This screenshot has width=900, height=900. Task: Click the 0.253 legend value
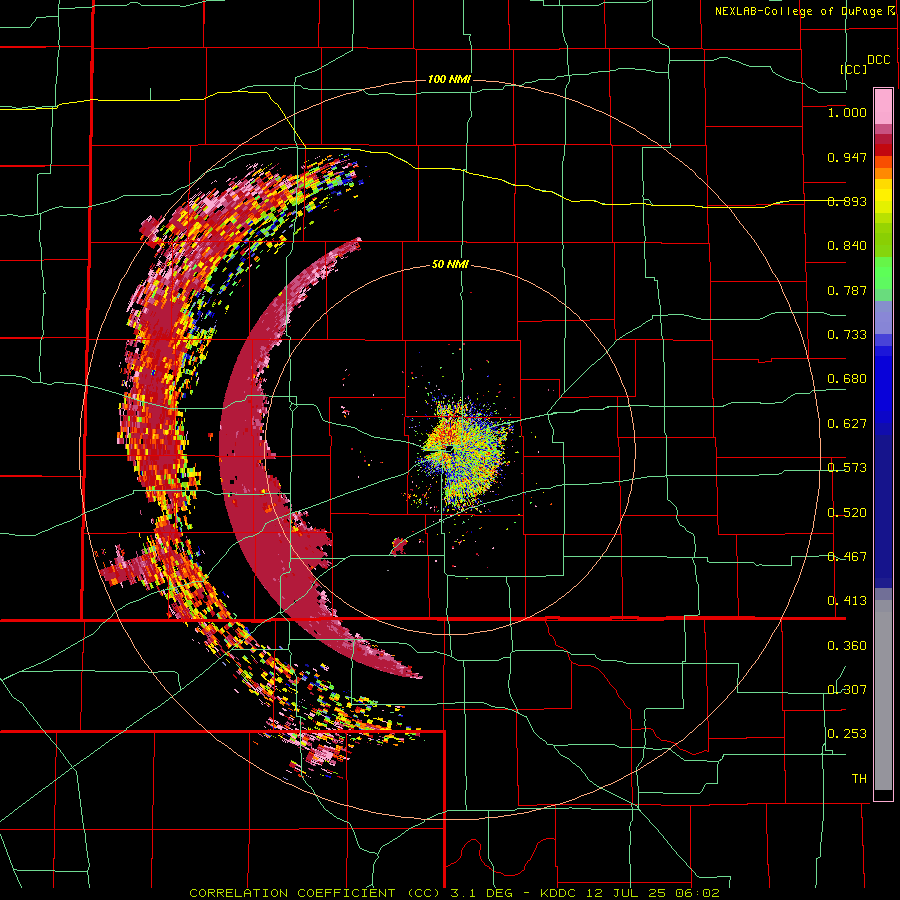[x=847, y=734]
